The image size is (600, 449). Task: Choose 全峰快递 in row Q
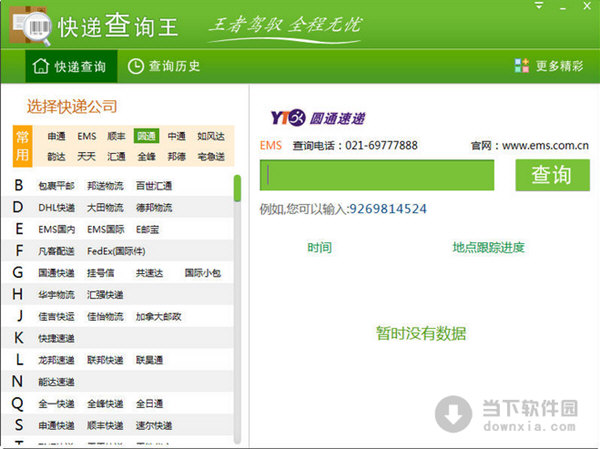(105, 404)
